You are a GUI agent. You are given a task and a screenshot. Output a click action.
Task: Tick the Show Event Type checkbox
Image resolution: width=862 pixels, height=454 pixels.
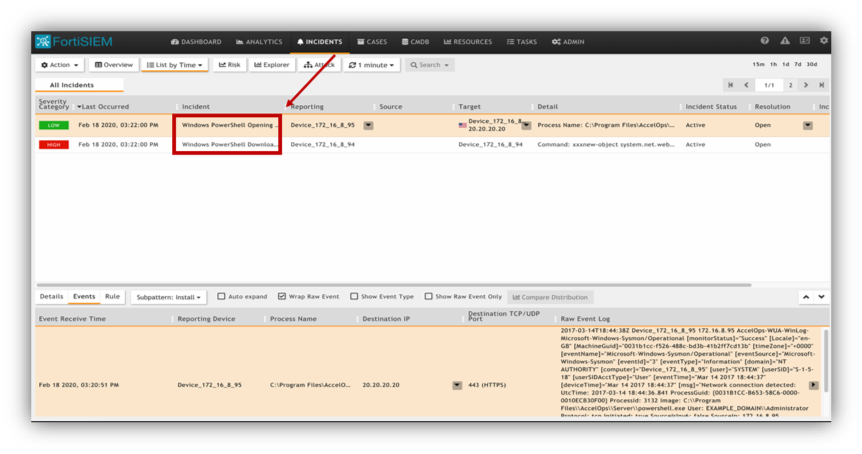(x=354, y=297)
